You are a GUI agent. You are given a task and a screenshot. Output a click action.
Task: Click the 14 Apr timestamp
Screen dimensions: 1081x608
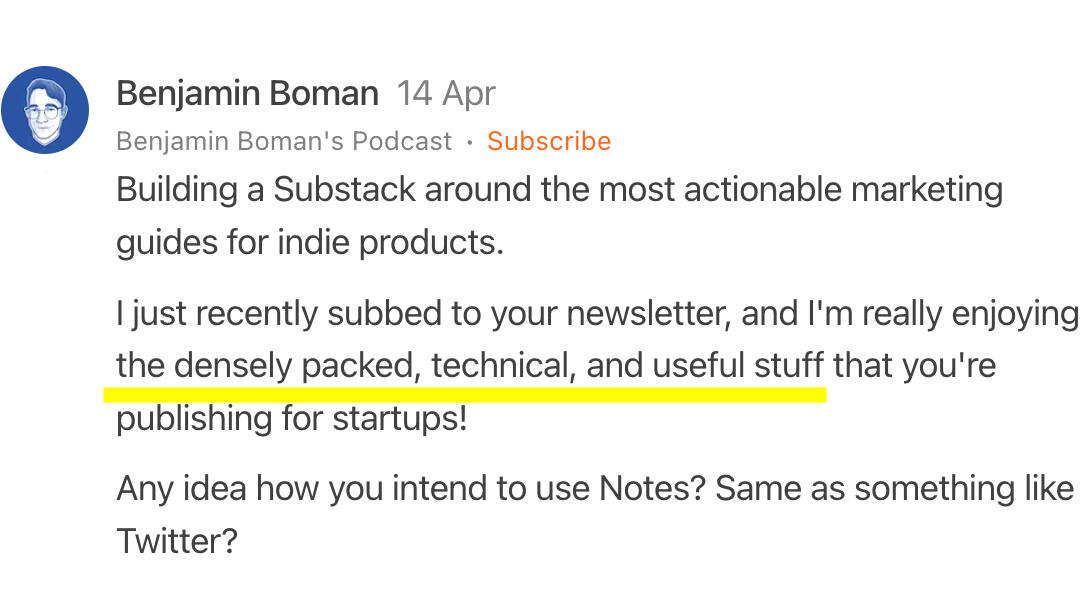coord(446,94)
